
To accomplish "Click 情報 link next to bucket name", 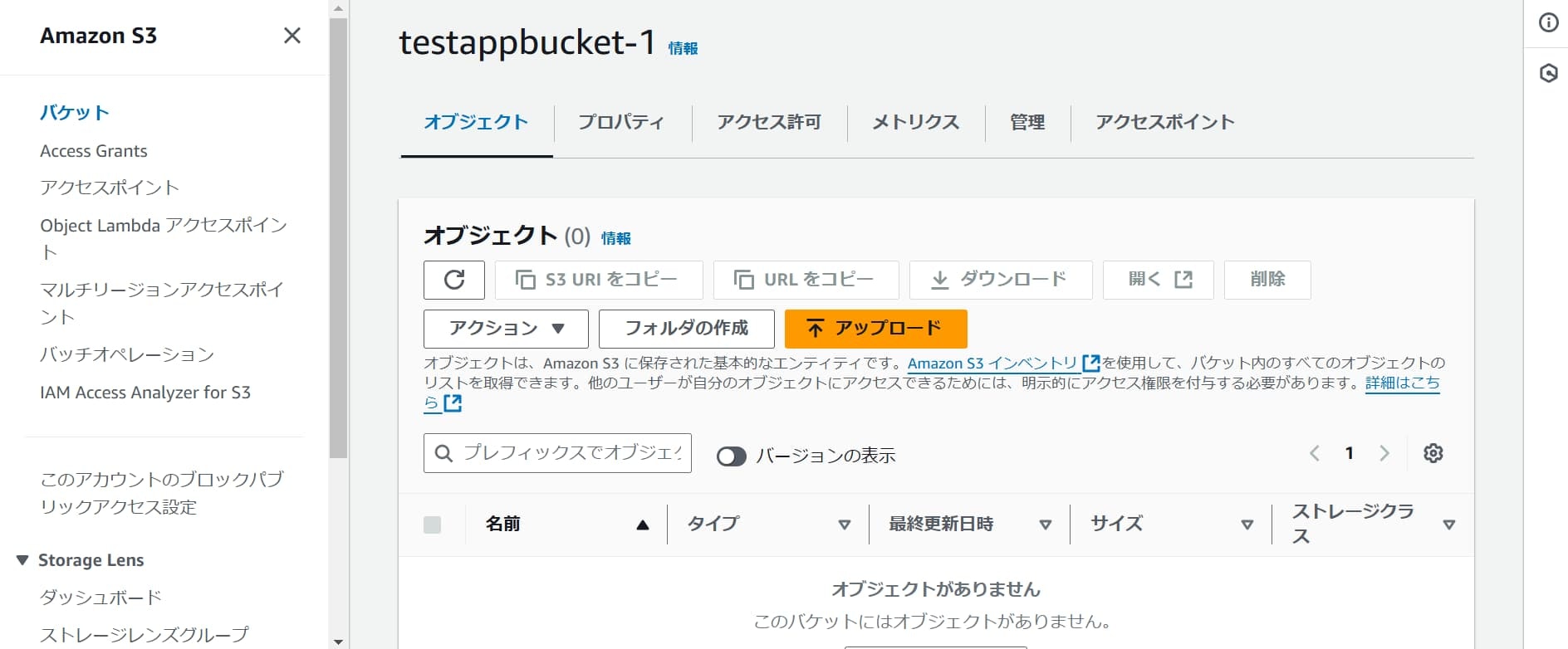I will click(x=683, y=49).
